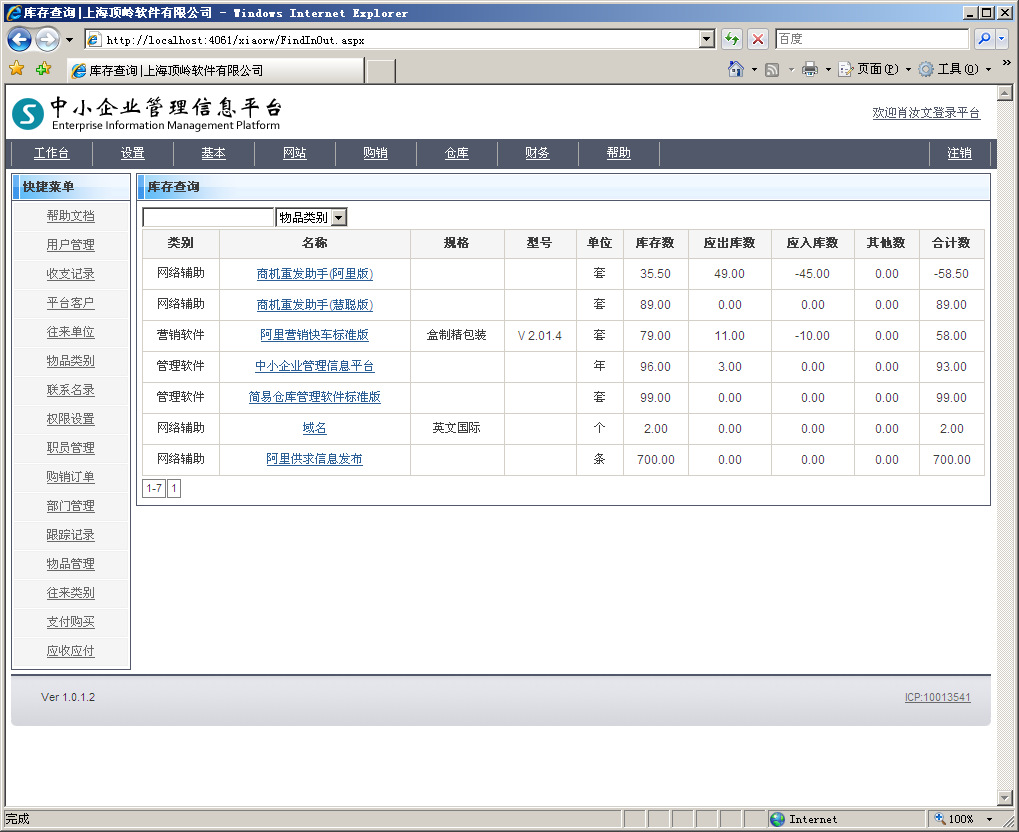Viewport: 1019px width, 832px height.
Task: Open the 阿里营销快车标准版 product link
Action: tap(314, 336)
